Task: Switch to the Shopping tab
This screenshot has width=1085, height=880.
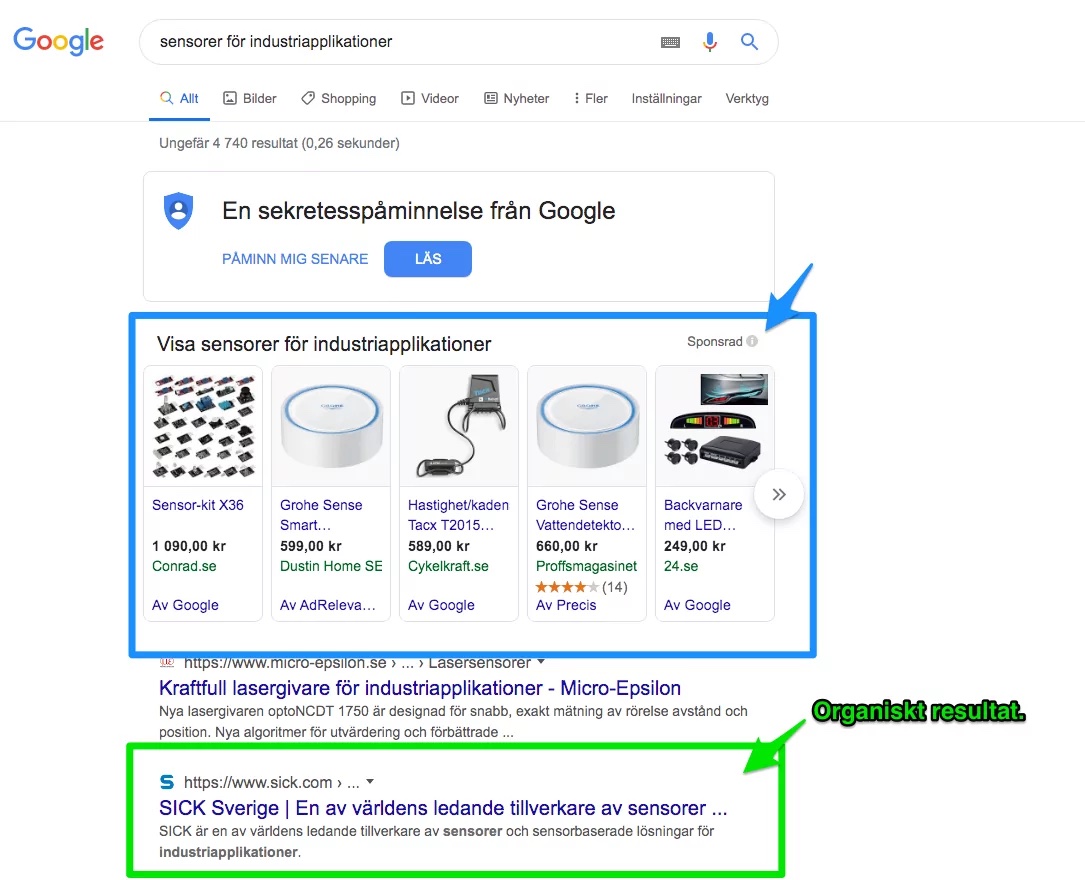Action: point(339,98)
